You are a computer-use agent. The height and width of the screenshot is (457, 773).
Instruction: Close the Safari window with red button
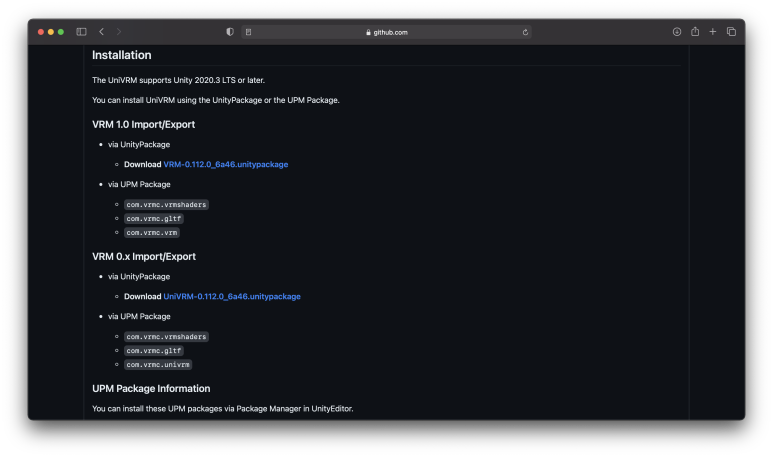41,32
